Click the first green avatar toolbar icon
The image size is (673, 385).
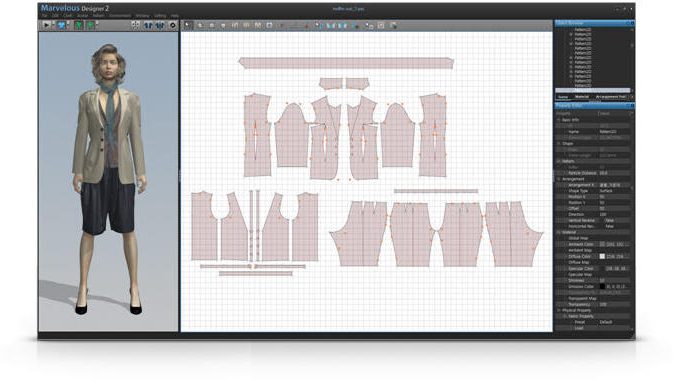click(79, 25)
